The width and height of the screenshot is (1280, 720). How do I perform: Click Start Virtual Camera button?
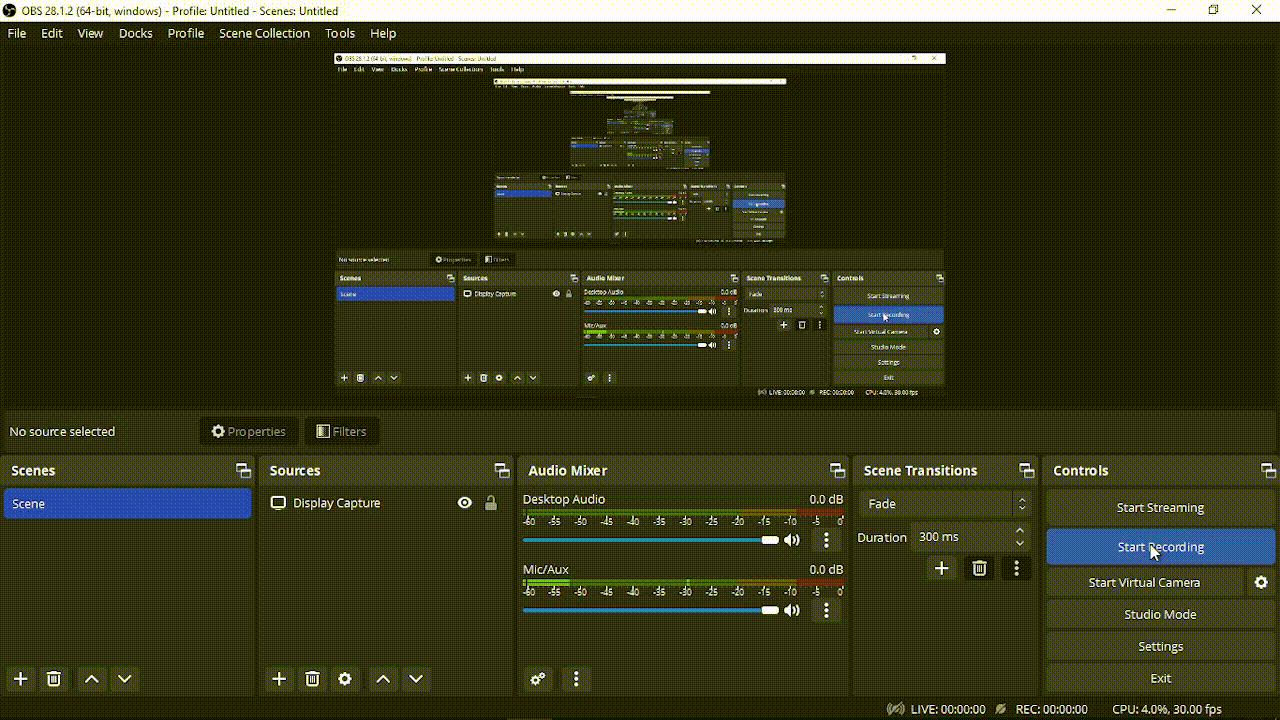coord(1144,582)
